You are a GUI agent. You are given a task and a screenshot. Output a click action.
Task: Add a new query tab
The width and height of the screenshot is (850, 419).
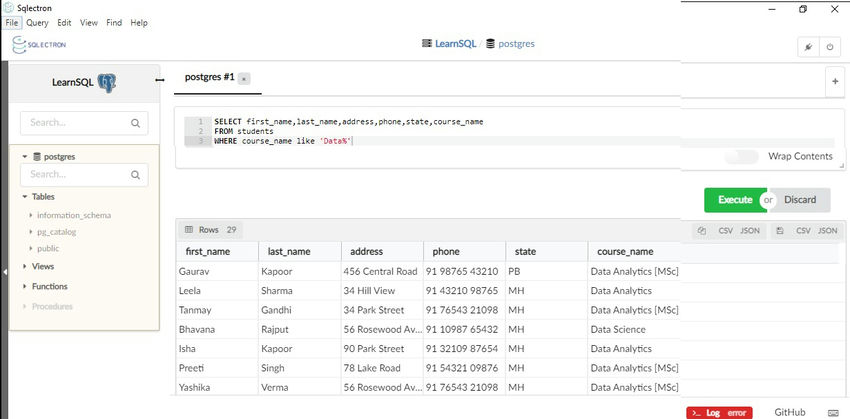point(835,83)
